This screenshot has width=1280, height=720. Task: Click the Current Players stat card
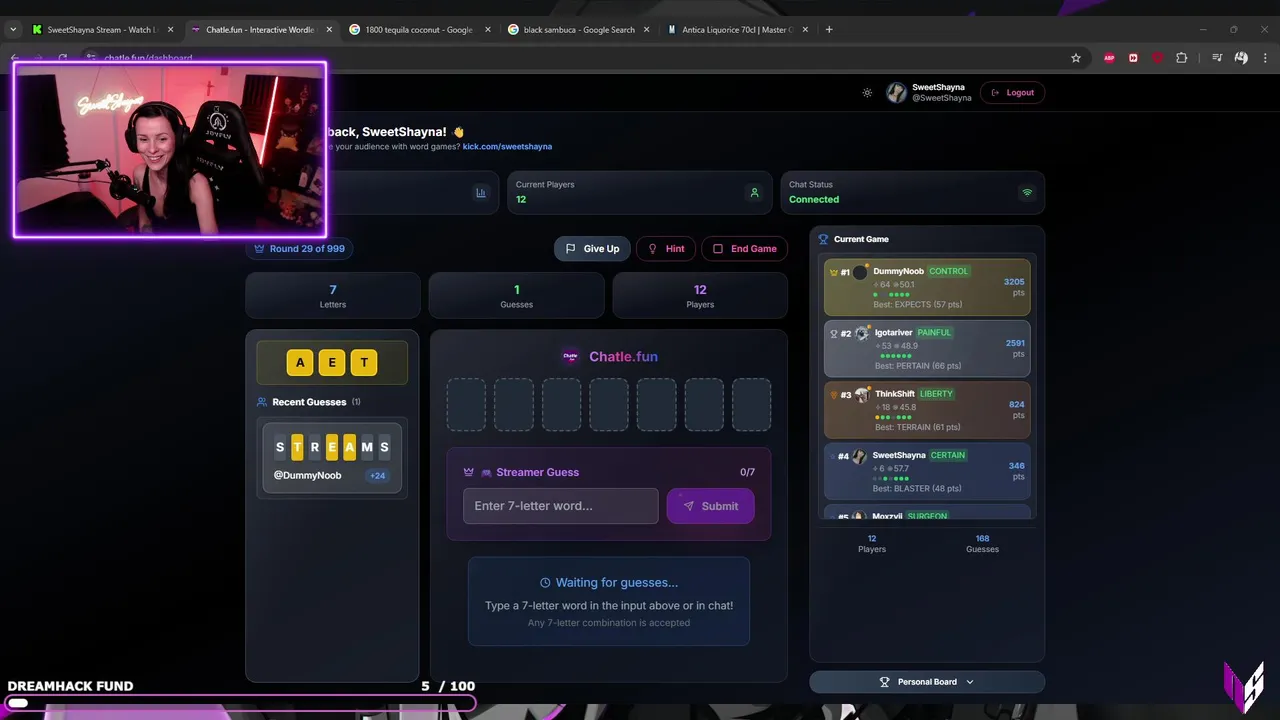(x=638, y=192)
